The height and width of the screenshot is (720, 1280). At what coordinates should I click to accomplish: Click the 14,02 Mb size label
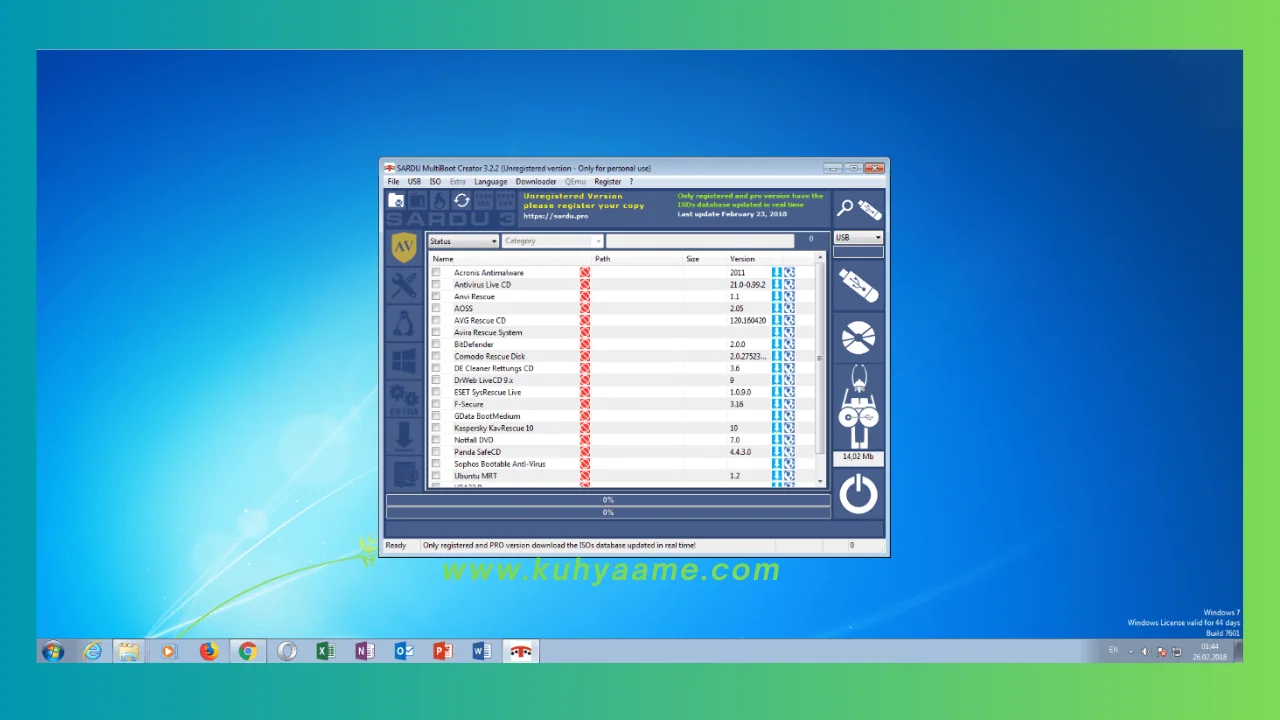point(858,457)
